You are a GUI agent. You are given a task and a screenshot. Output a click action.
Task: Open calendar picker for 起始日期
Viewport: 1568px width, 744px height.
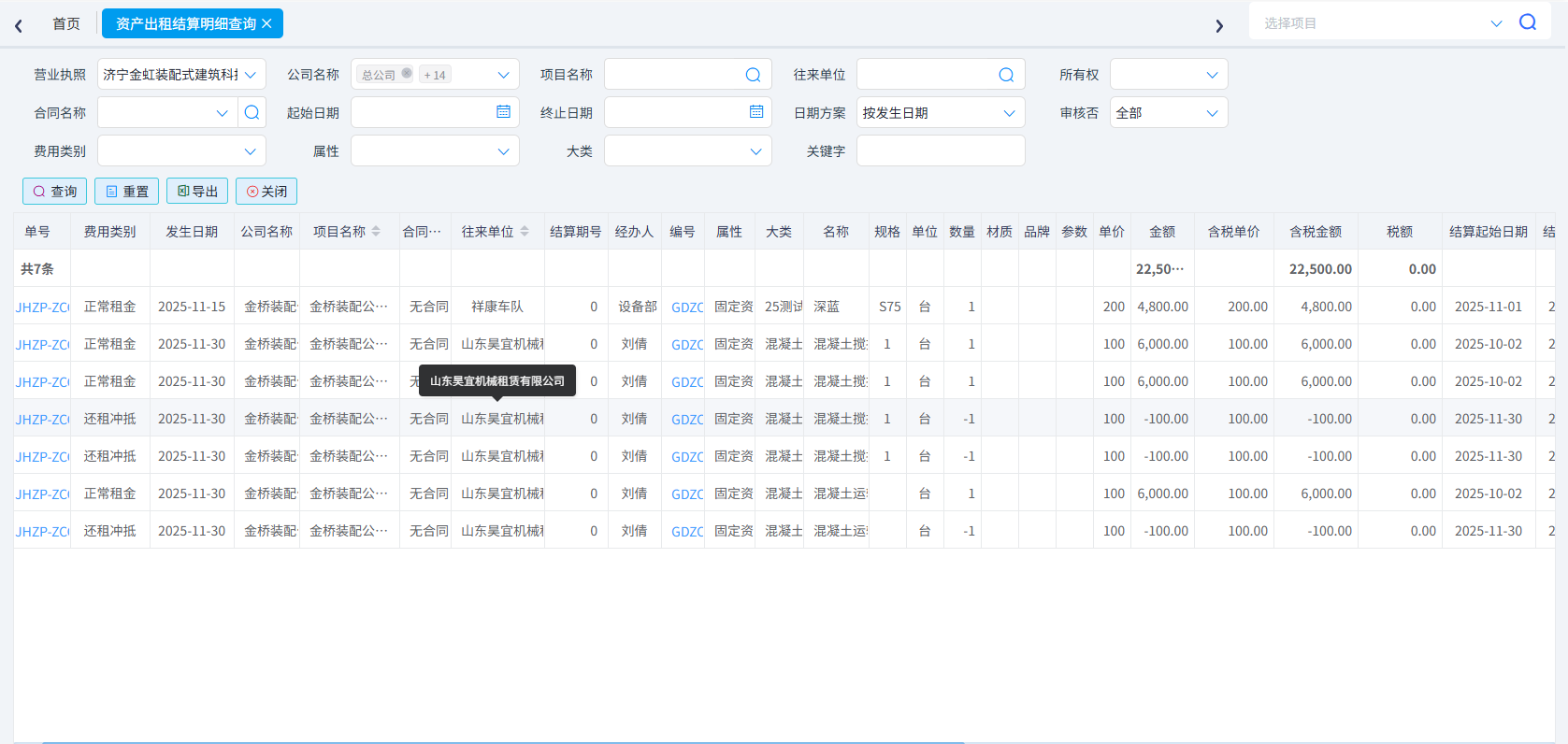pos(503,112)
